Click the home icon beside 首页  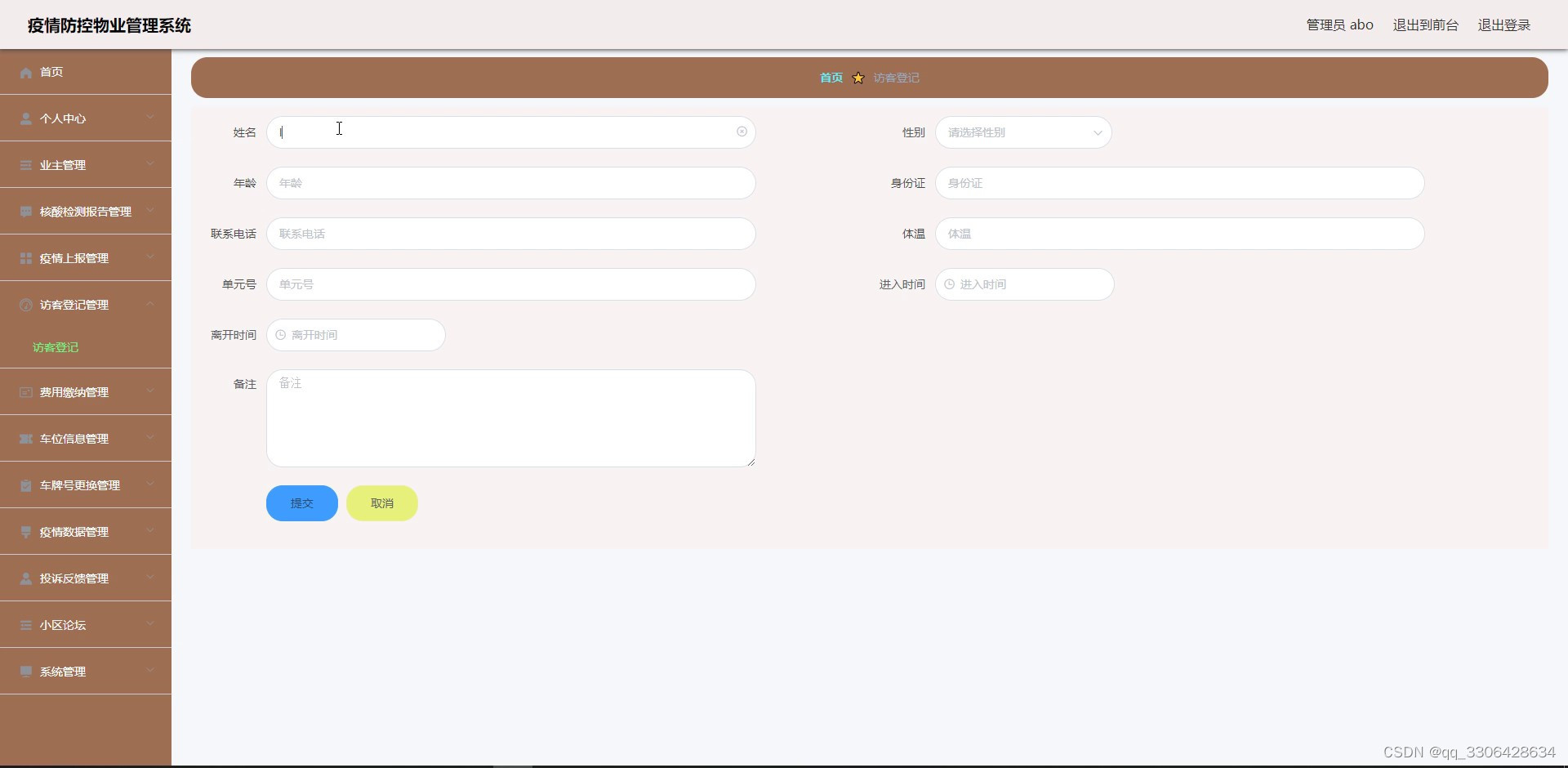coord(26,73)
